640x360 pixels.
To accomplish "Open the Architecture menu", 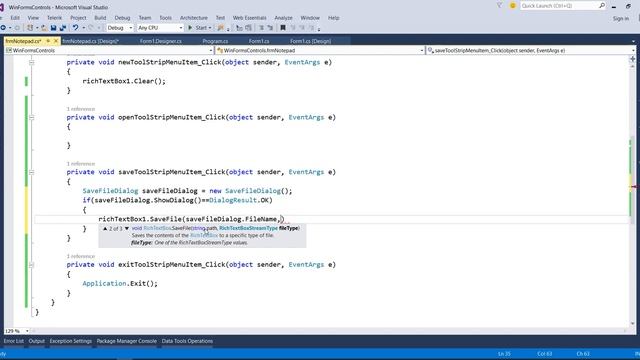I will click(193, 18).
